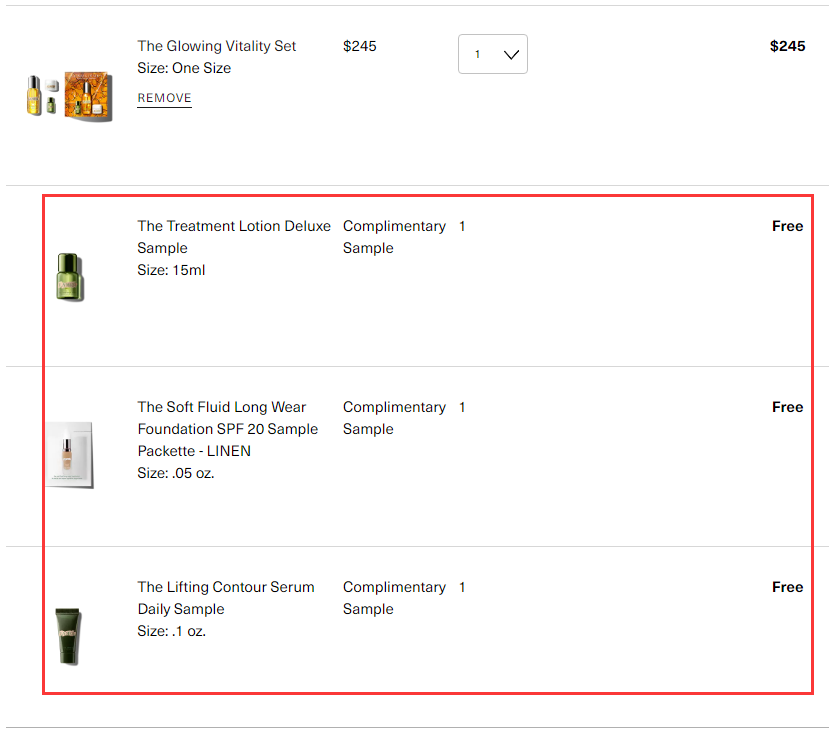Click the Free price on Soft Fluid Foundation row
Screen dimensions: 829x734
pos(787,407)
